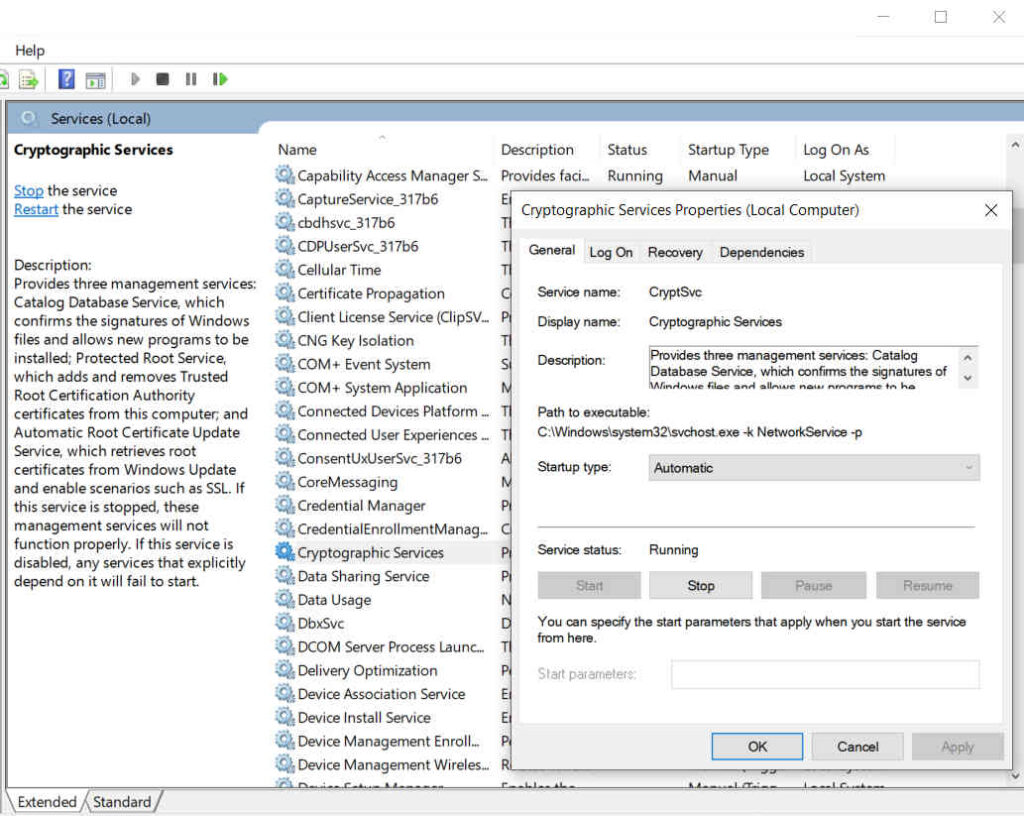The height and width of the screenshot is (816, 1024).
Task: Click gear icon beside cbdhsvc_317b6
Action: (285, 222)
